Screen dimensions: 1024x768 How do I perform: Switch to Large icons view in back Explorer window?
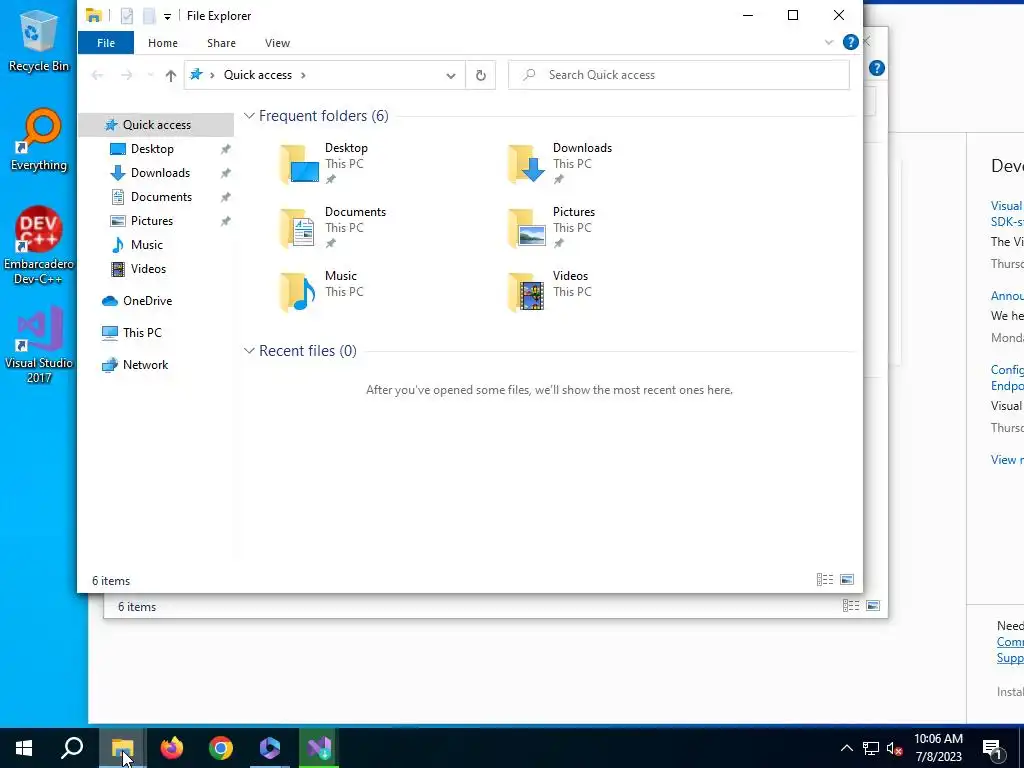tap(873, 606)
